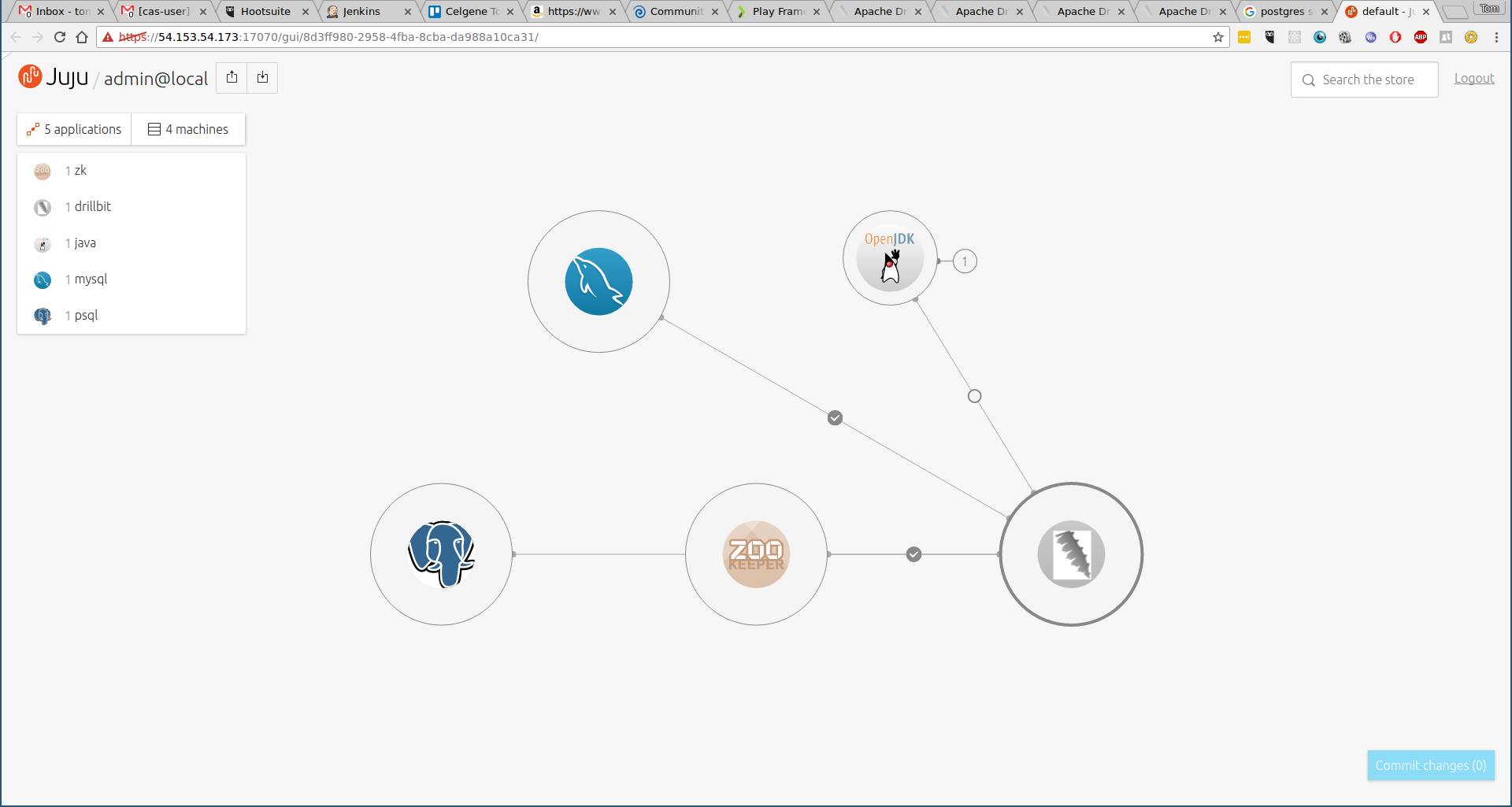The image size is (1512, 807).
Task: Switch to the Community browser tab
Action: tap(673, 11)
